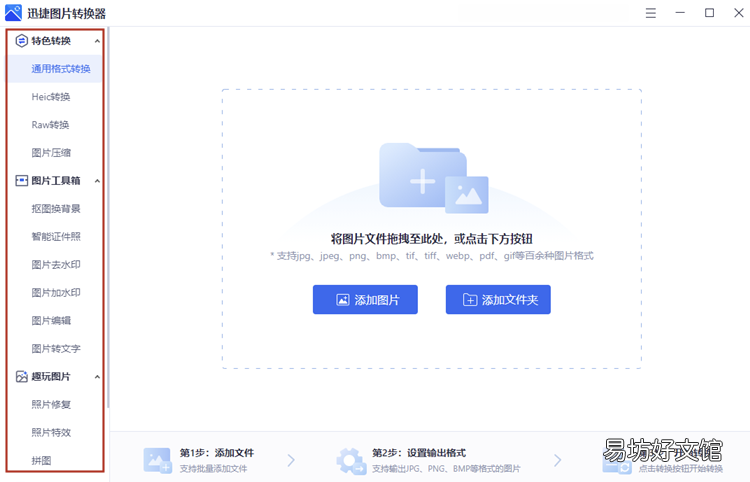750x482 pixels.
Task: Collapse the 图片工具箱 section arrow
Action: (97, 181)
